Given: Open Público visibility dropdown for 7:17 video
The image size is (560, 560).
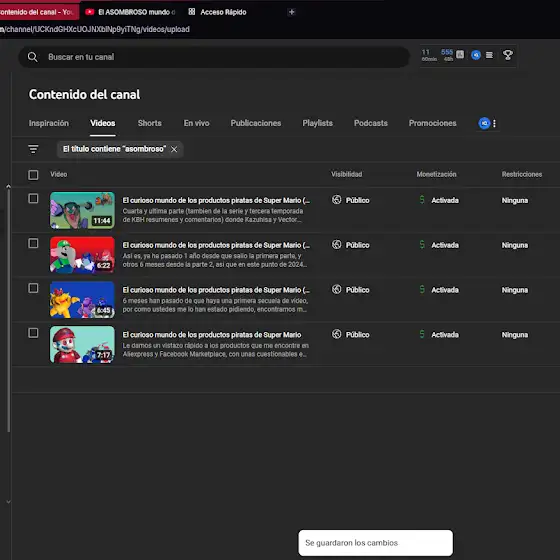Looking at the screenshot, I should [358, 335].
